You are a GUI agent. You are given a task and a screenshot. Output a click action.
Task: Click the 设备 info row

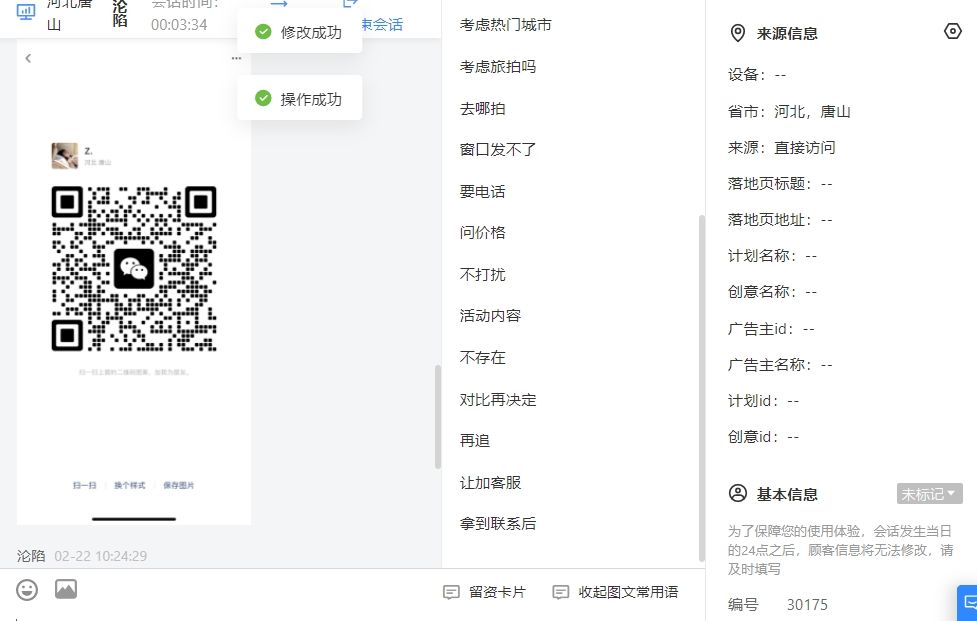[x=757, y=75]
